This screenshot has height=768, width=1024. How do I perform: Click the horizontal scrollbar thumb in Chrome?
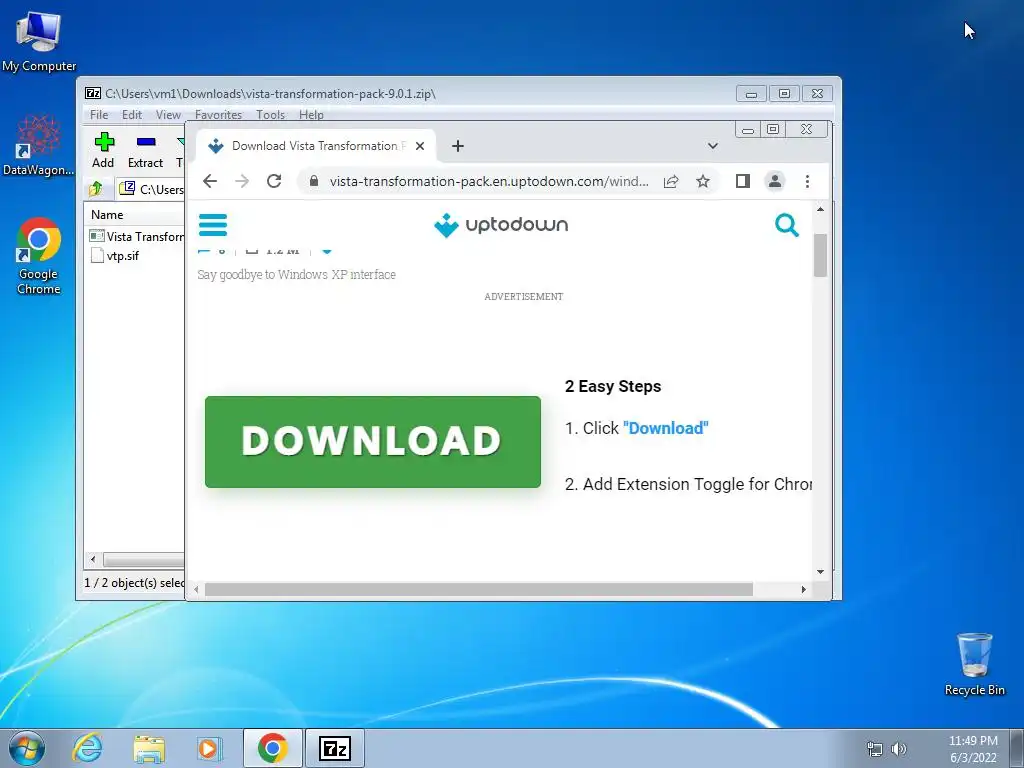click(479, 589)
